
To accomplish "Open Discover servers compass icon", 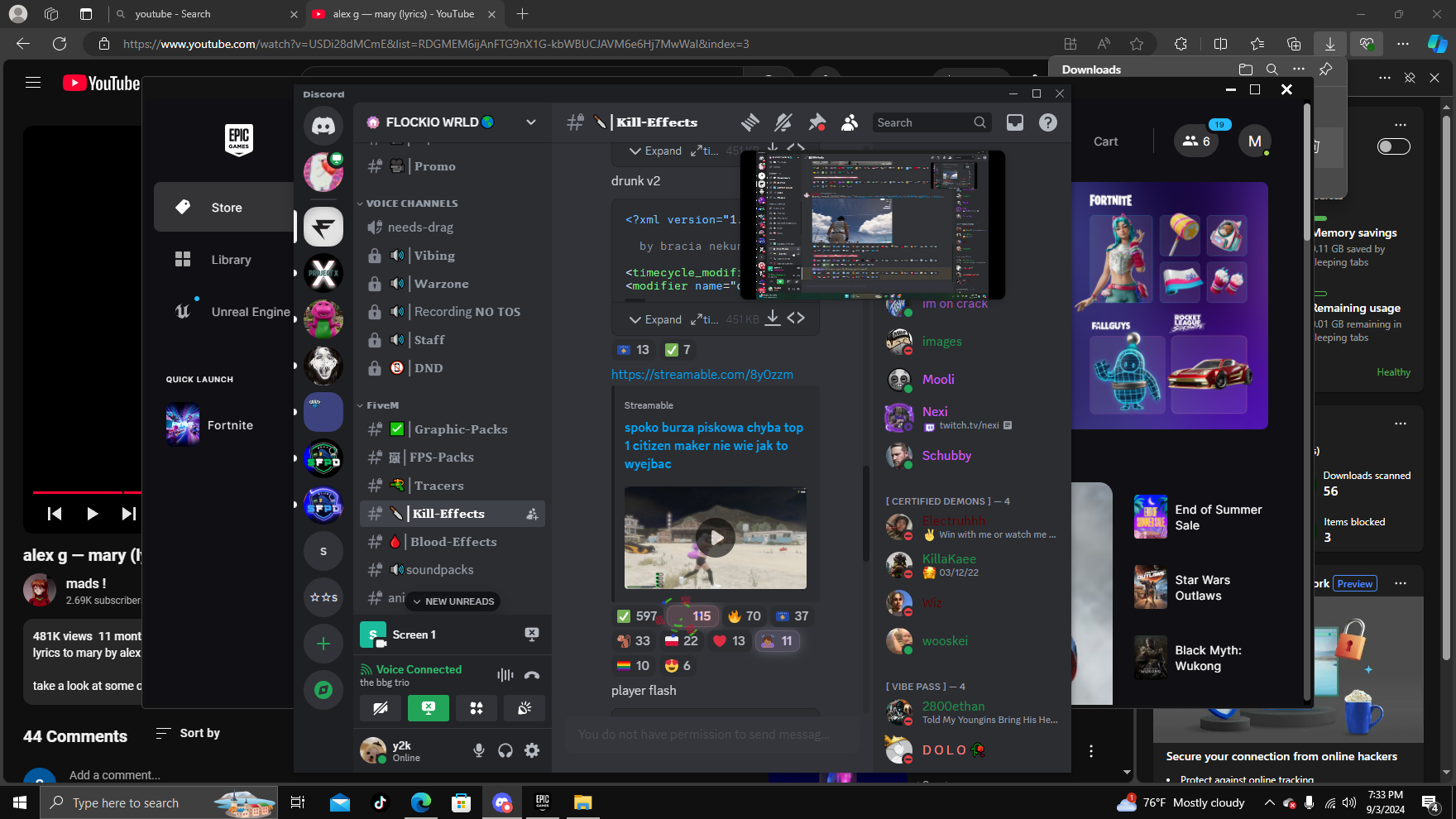I will [323, 690].
